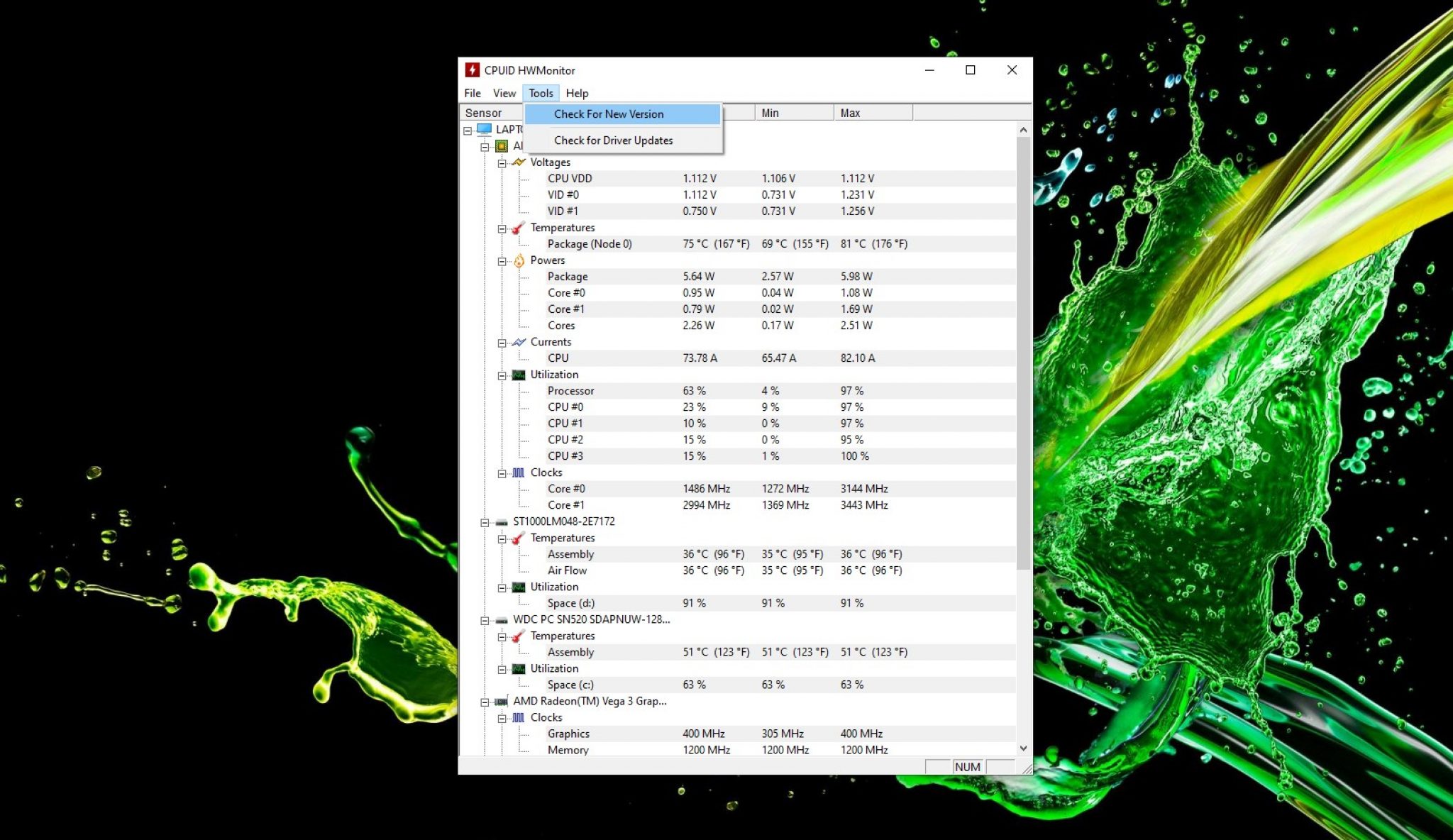Click the hard drive icon next to ST1000LM048-2E7172
This screenshot has width=1453, height=840.
[501, 521]
